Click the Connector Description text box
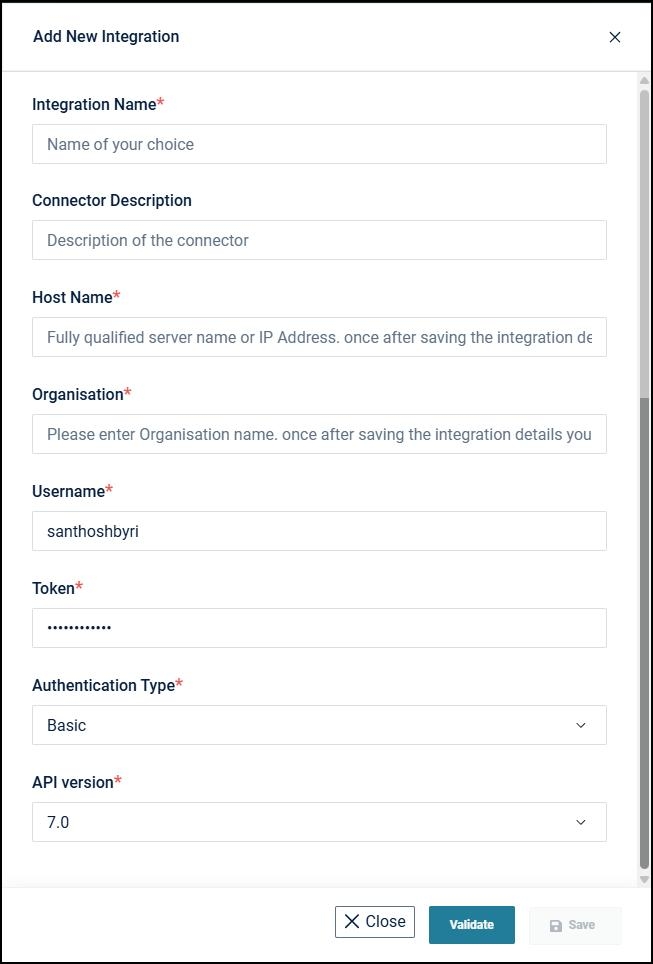The height and width of the screenshot is (964, 653). [x=319, y=240]
